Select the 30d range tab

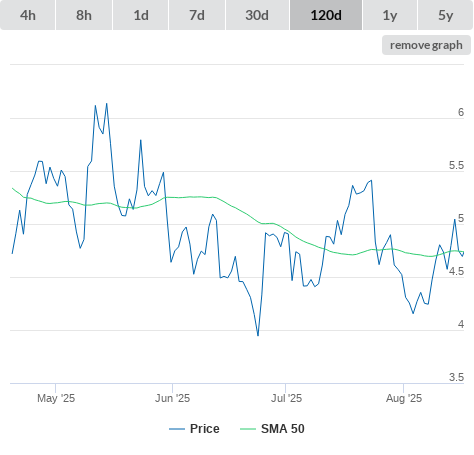pos(257,15)
